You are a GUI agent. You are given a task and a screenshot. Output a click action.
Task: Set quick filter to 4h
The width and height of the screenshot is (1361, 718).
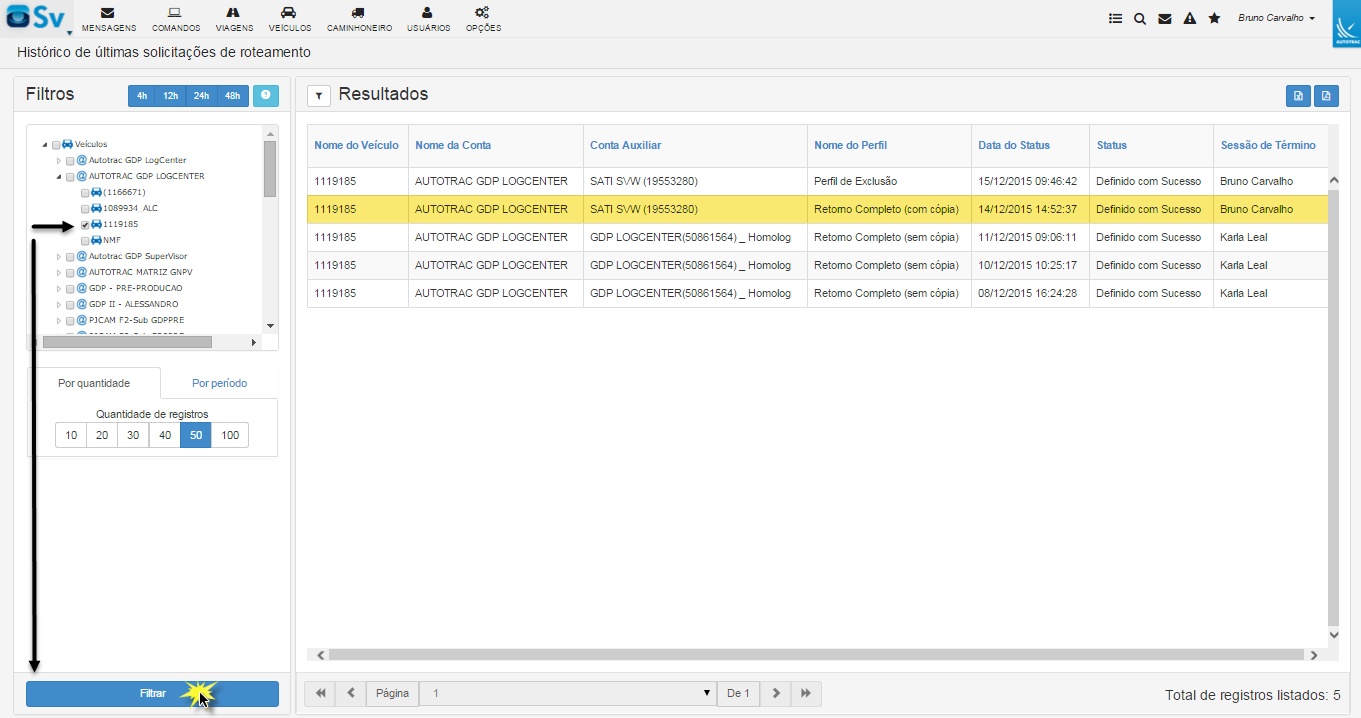click(142, 96)
